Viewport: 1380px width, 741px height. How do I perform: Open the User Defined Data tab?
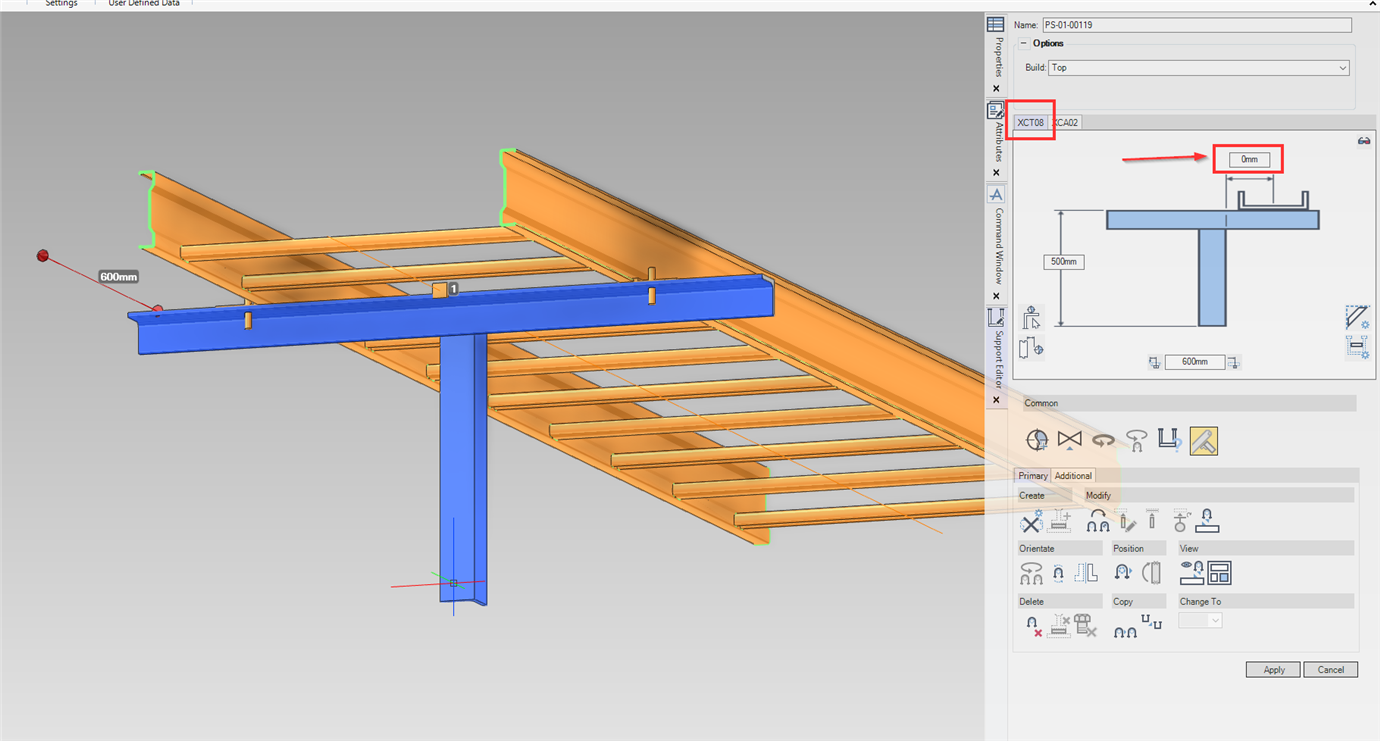click(x=143, y=4)
